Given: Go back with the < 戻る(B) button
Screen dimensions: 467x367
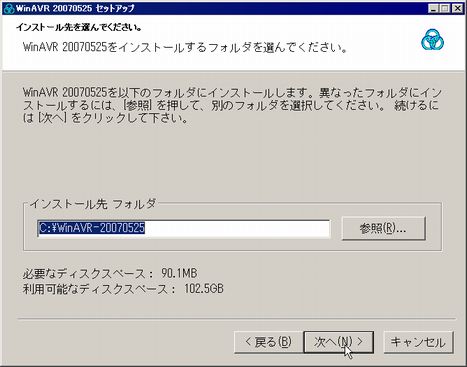Looking at the screenshot, I should tap(268, 342).
